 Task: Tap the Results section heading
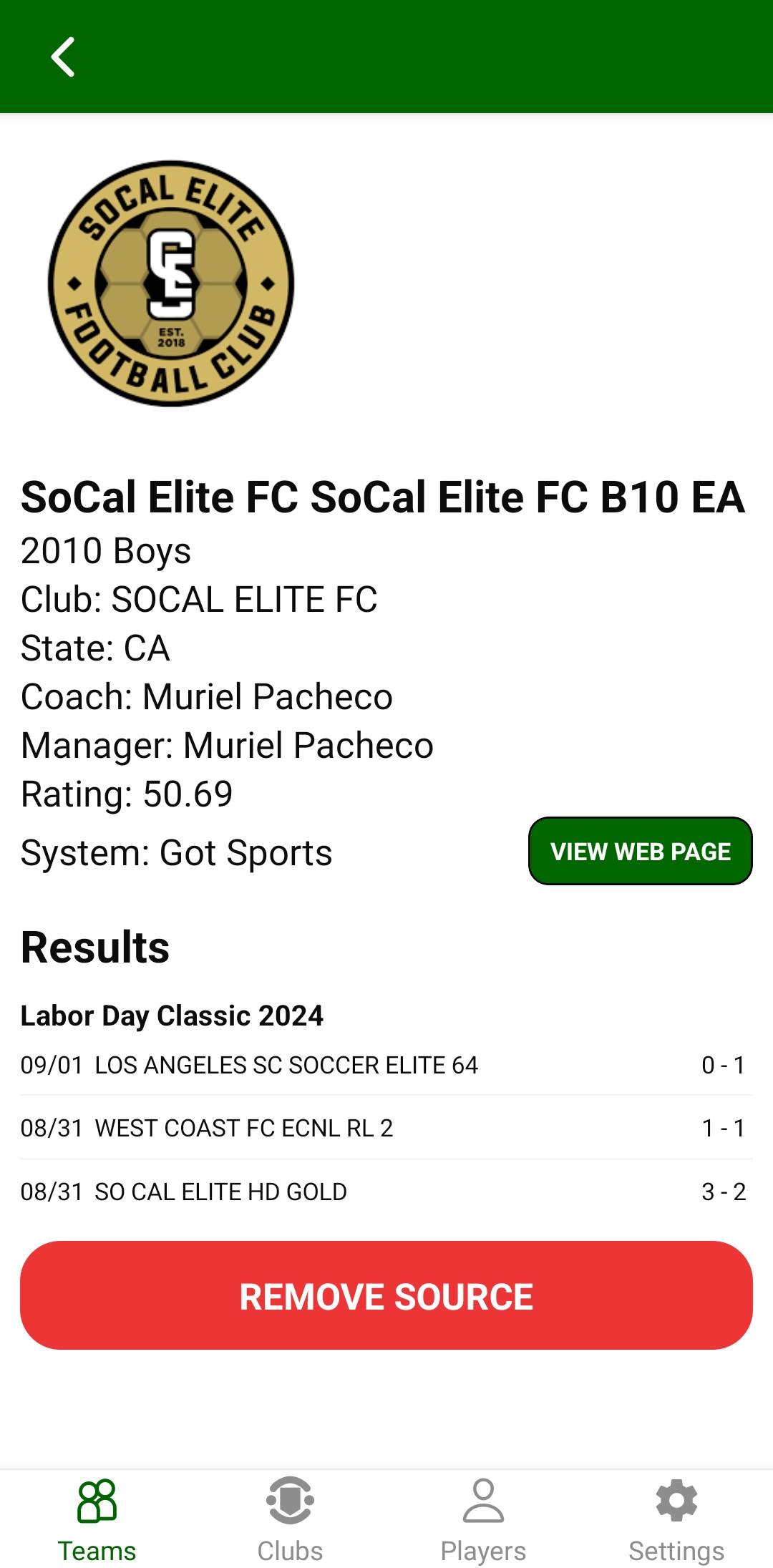pyautogui.click(x=95, y=947)
